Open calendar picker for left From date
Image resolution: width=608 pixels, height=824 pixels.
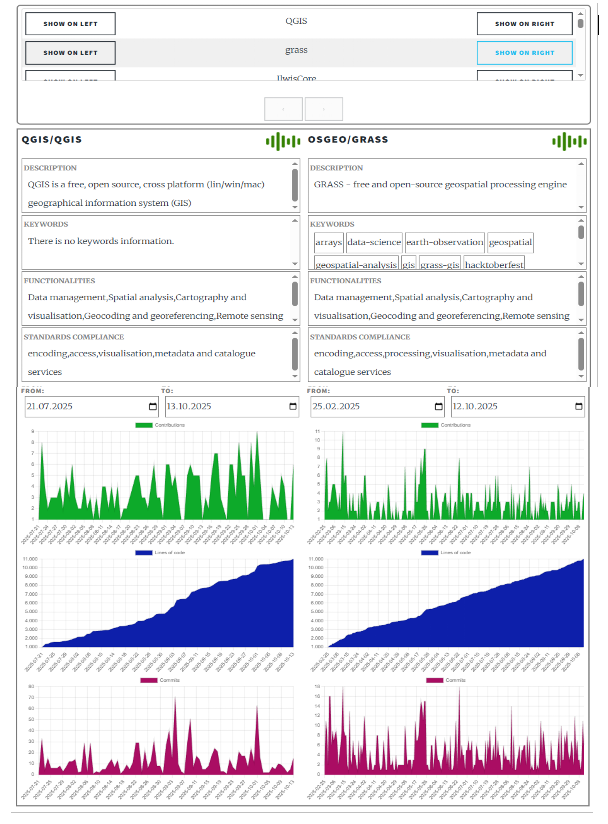(153, 407)
